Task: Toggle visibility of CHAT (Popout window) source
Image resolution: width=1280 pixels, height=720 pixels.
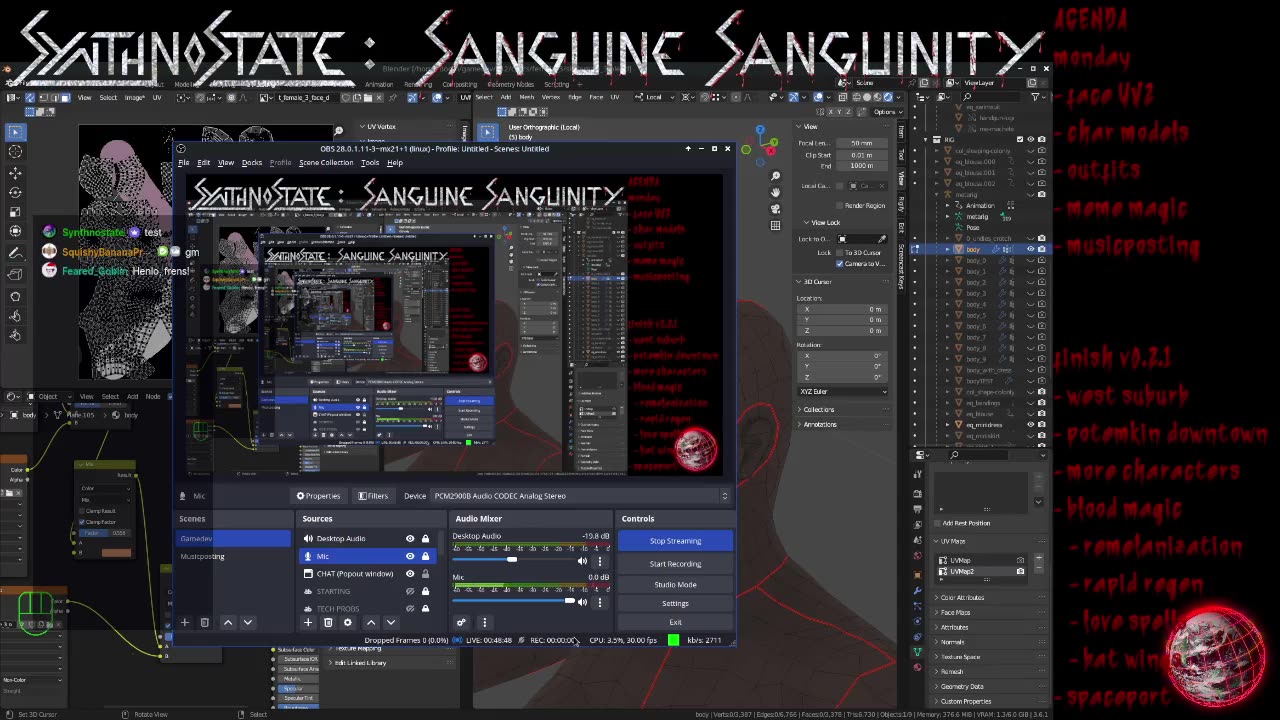Action: click(410, 574)
